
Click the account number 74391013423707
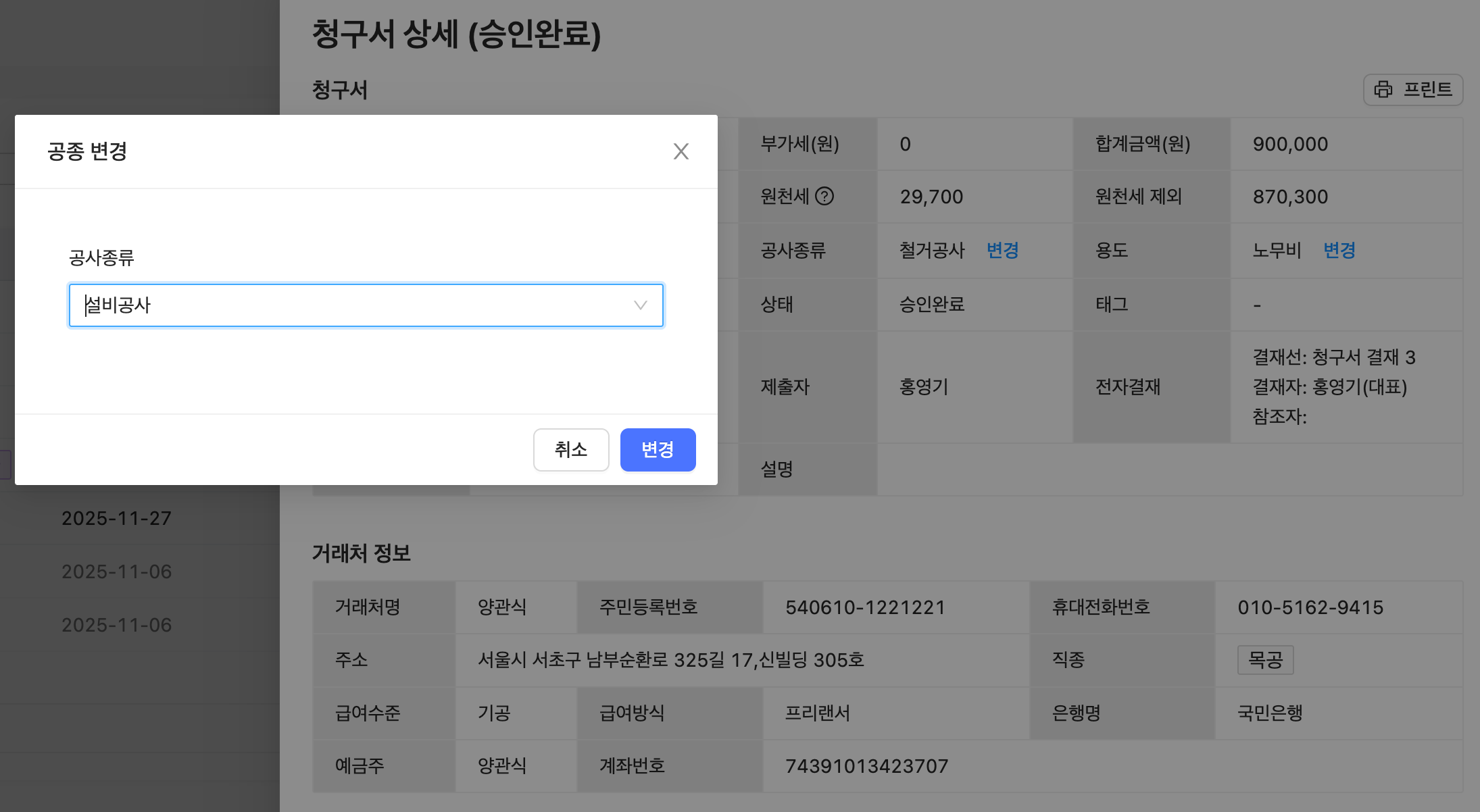(x=866, y=766)
